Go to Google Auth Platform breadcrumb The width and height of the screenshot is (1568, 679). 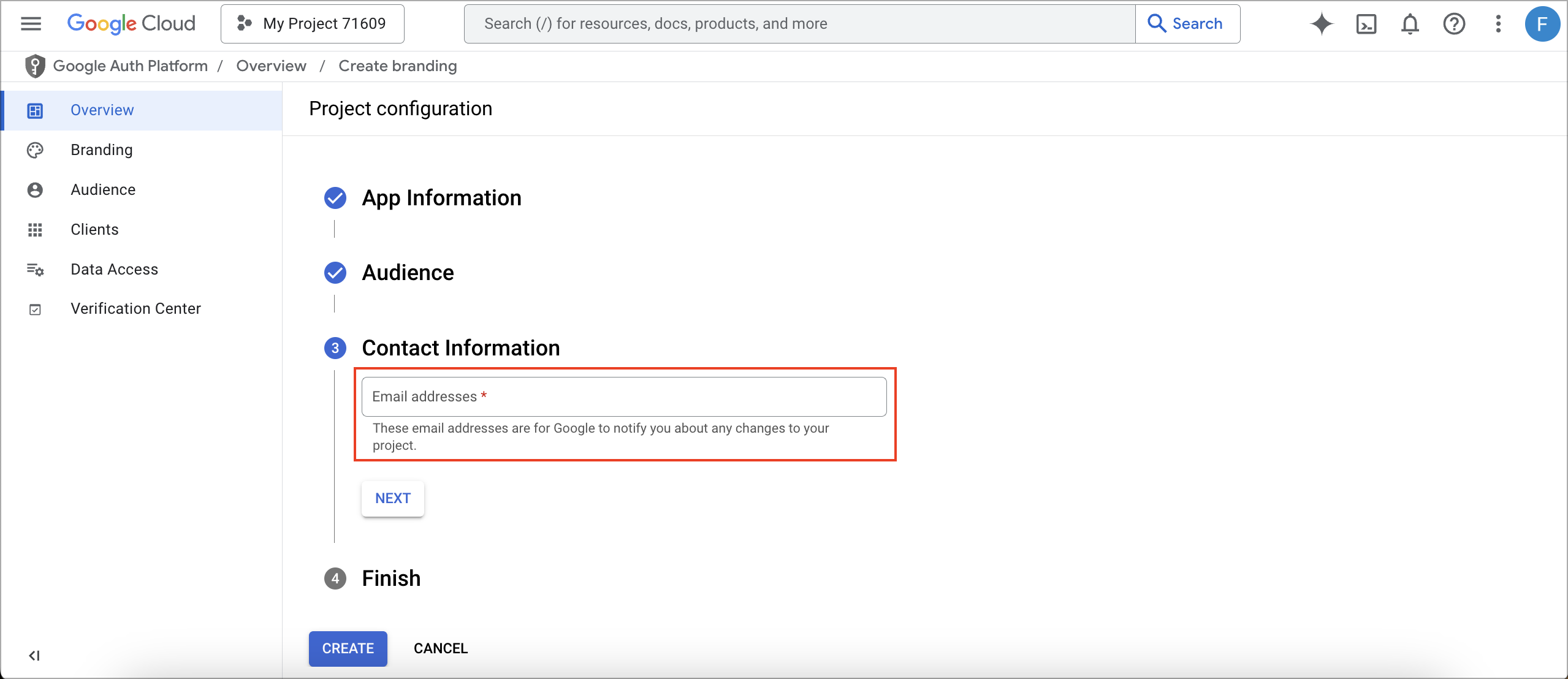click(x=130, y=66)
